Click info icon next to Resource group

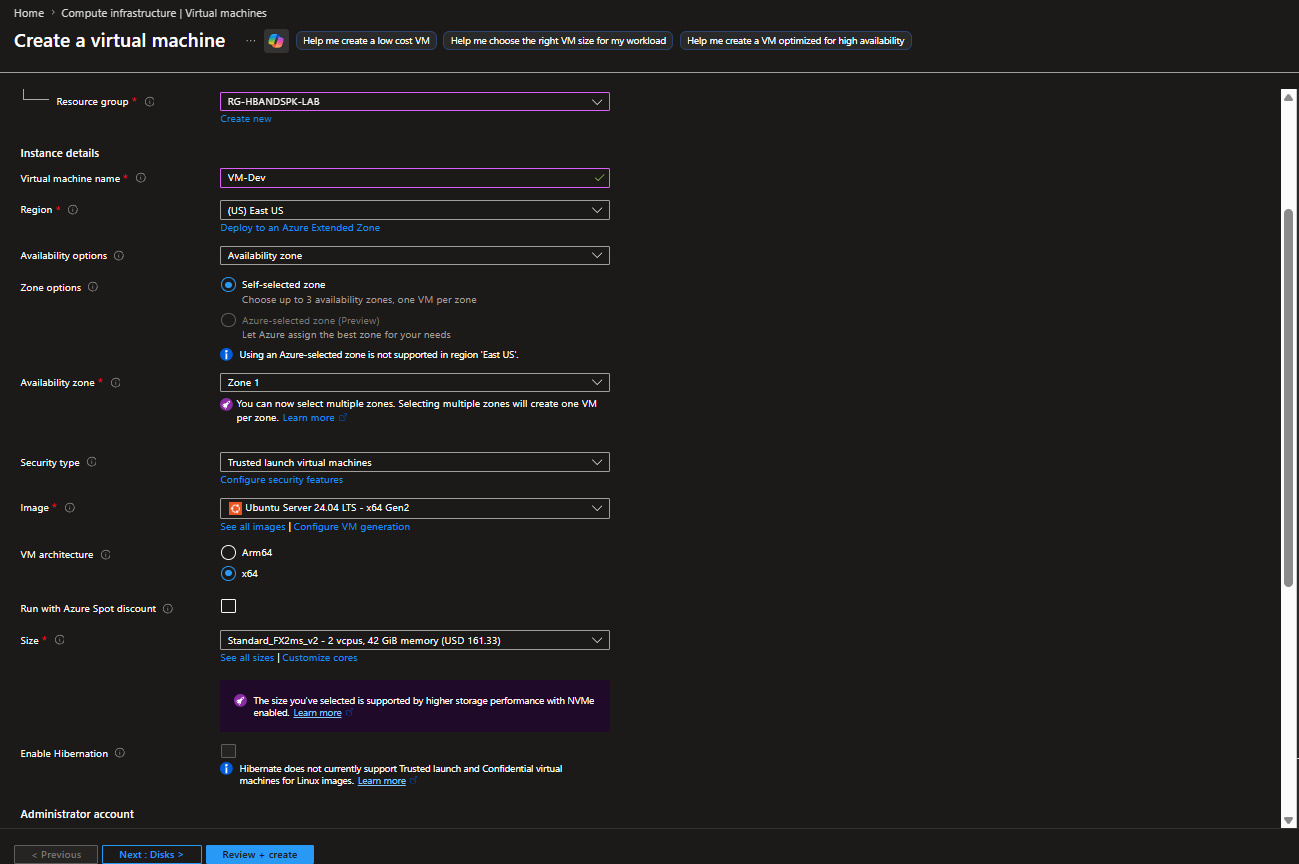(150, 102)
